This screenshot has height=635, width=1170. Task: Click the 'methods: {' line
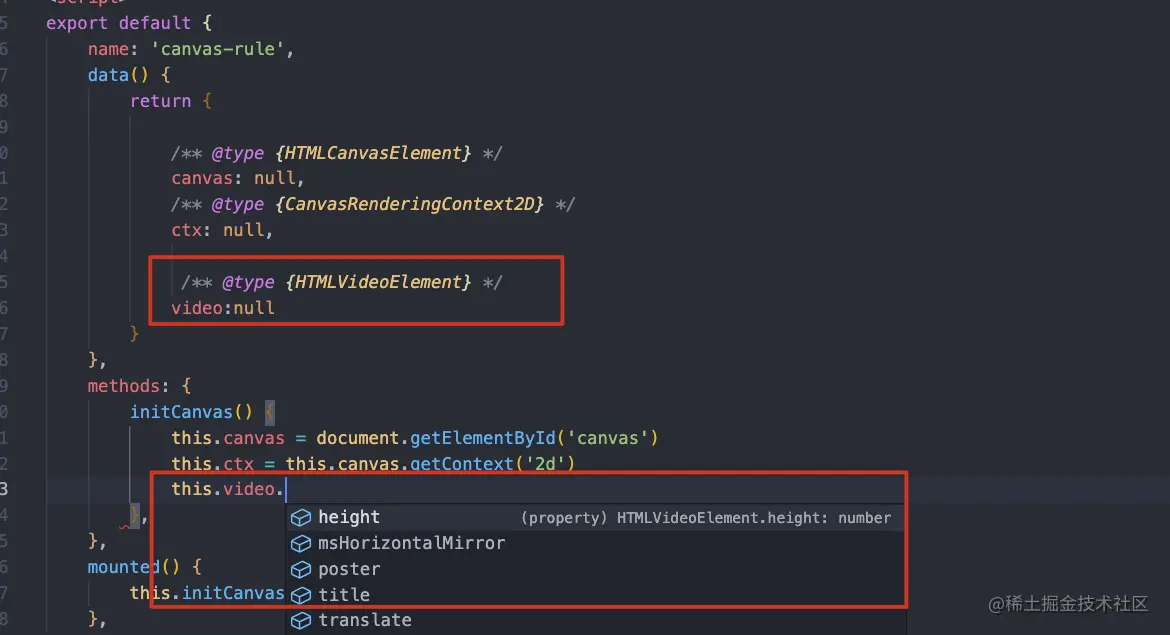tap(140, 386)
